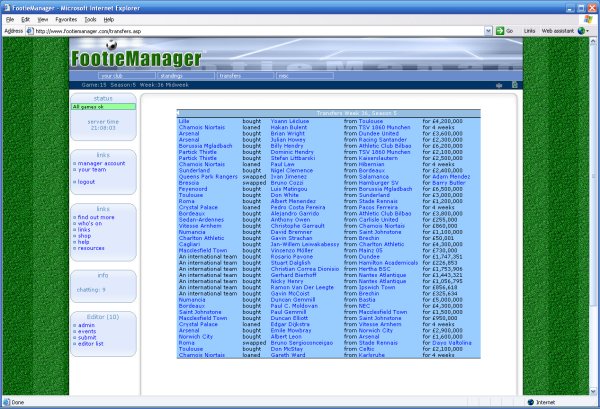Viewport: 600px width, 409px height.
Task: Open the 'resources' sidebar link
Action: pyautogui.click(x=91, y=248)
